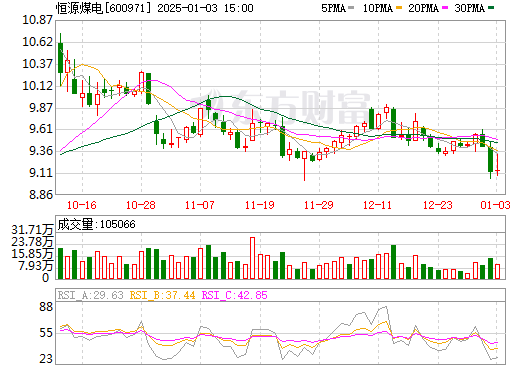Screen dimensions: 520x365
Task: Select the 12-23 date axis label
Action: coord(438,205)
